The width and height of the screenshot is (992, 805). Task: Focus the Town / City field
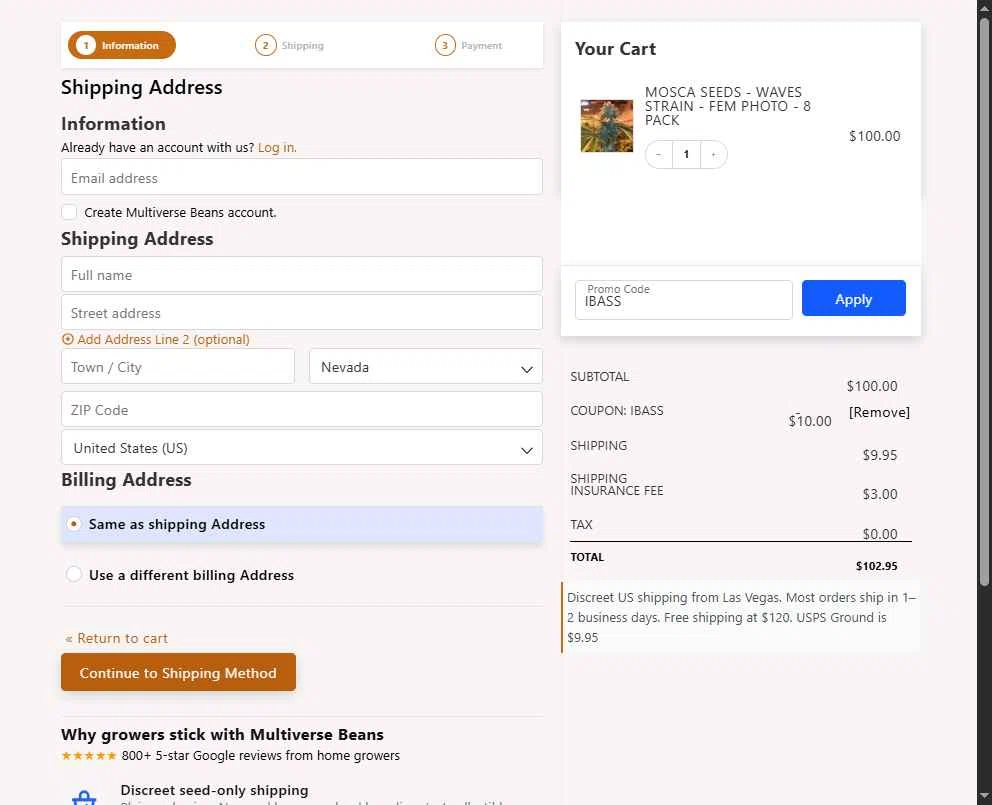point(178,366)
